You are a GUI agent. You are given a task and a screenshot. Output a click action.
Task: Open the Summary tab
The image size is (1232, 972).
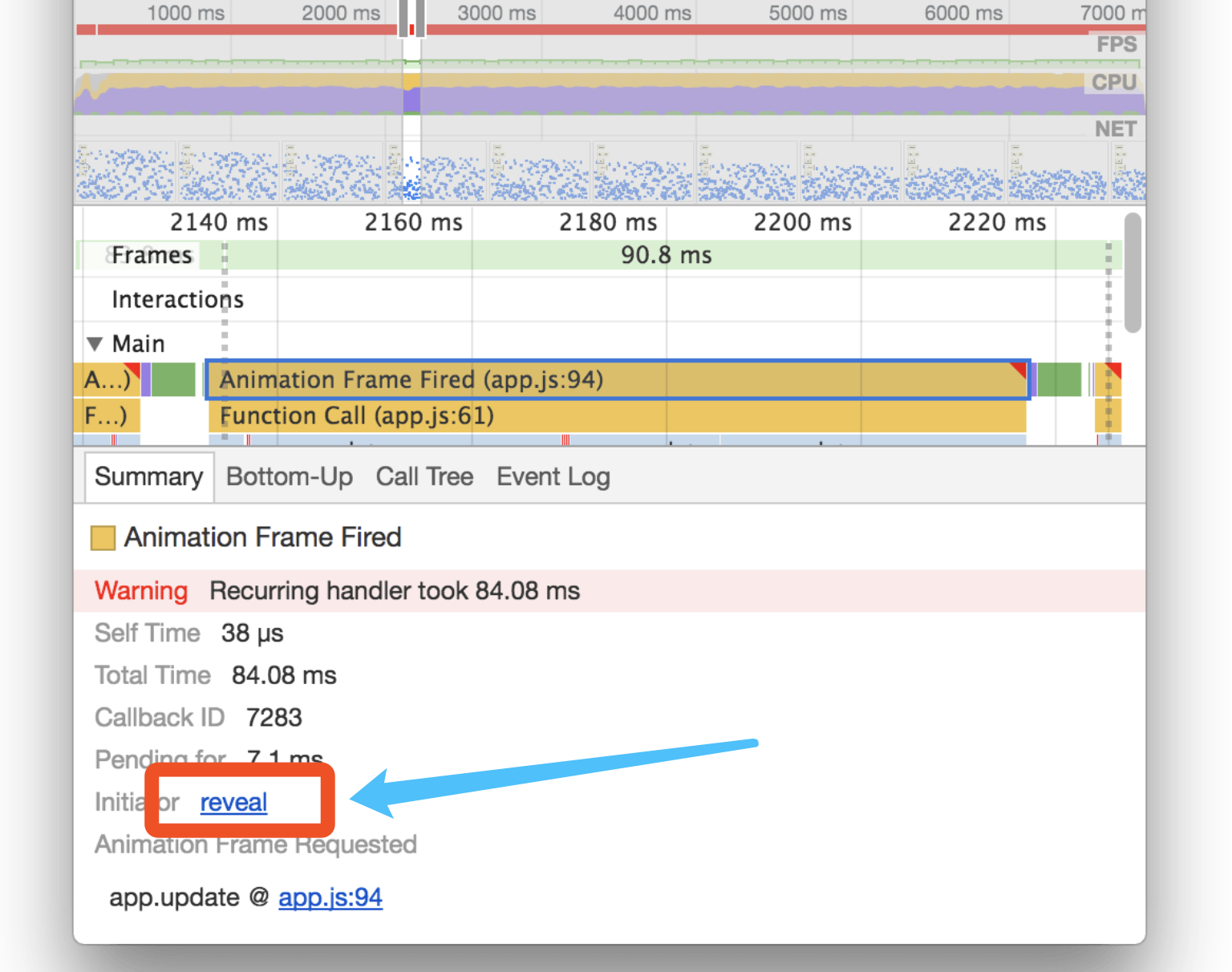[149, 477]
